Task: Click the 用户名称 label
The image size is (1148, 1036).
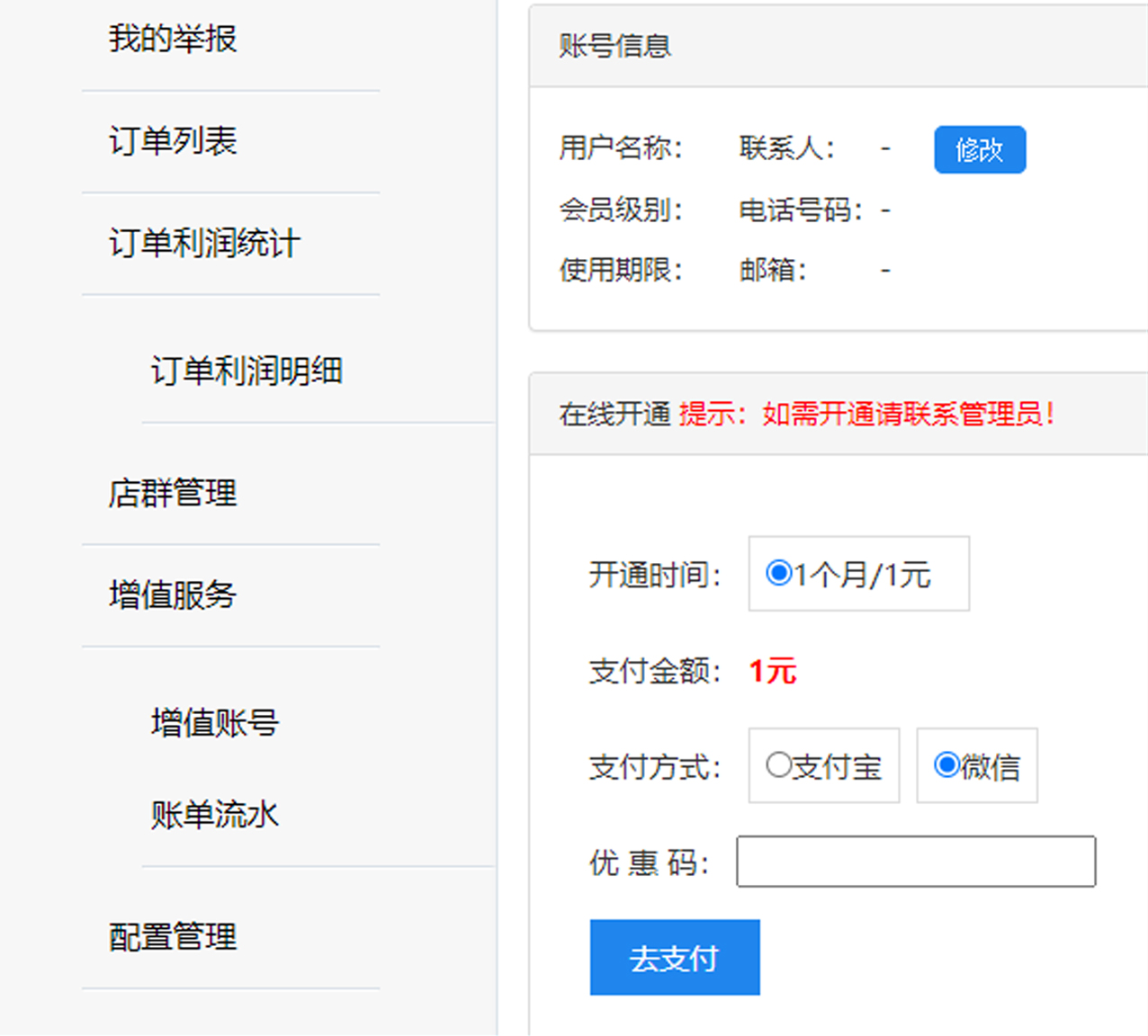Action: pyautogui.click(x=621, y=147)
